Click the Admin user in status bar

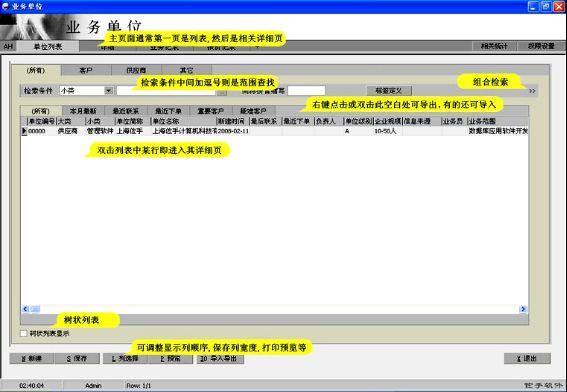(x=93, y=386)
